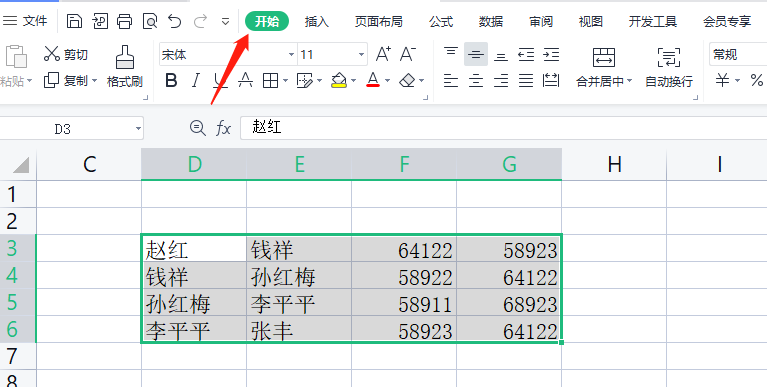Switch to 插入 (Insert) tab
Screen dimensions: 767x387
[x=316, y=21]
